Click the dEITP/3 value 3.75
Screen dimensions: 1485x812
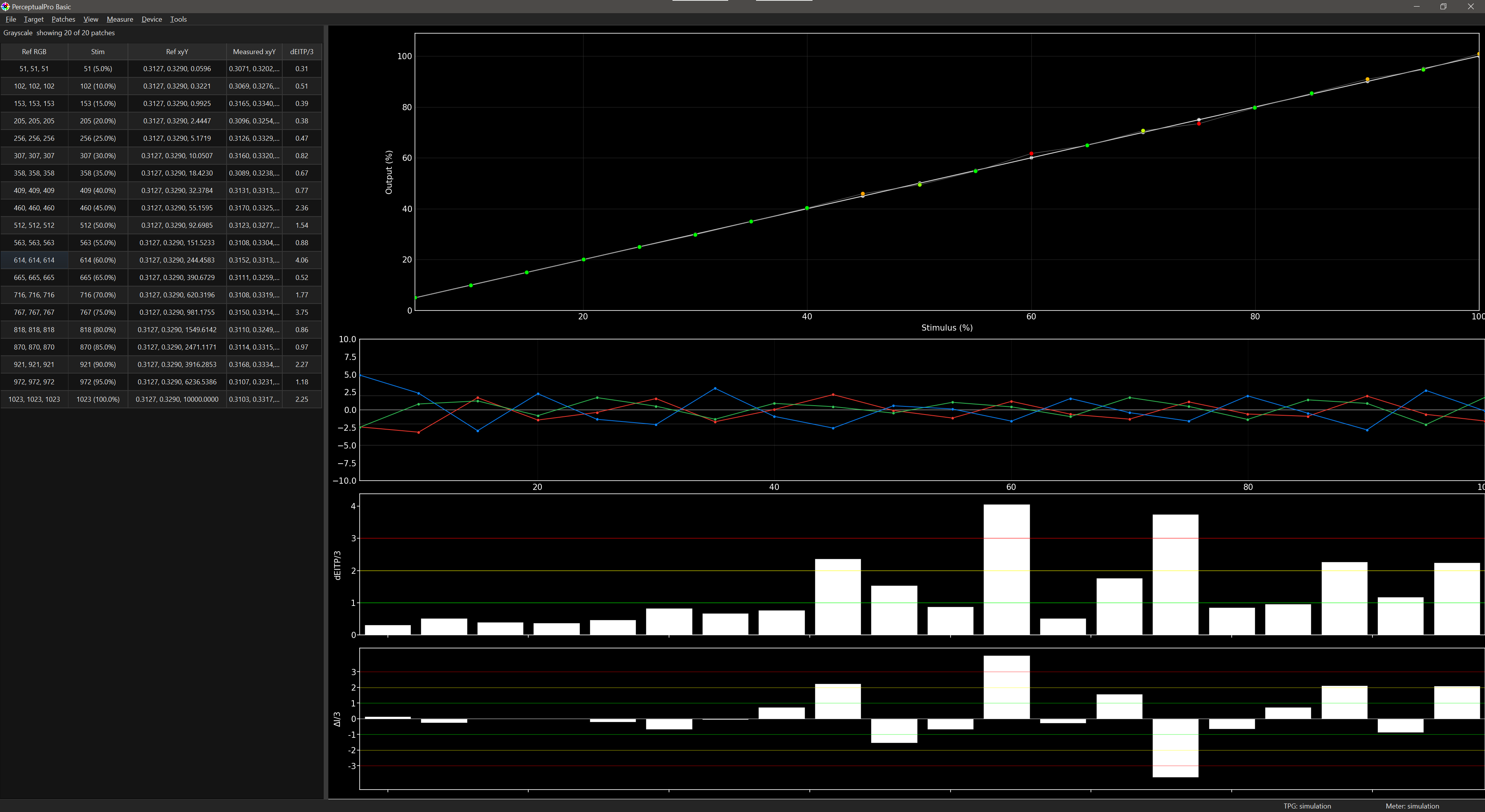pos(302,312)
